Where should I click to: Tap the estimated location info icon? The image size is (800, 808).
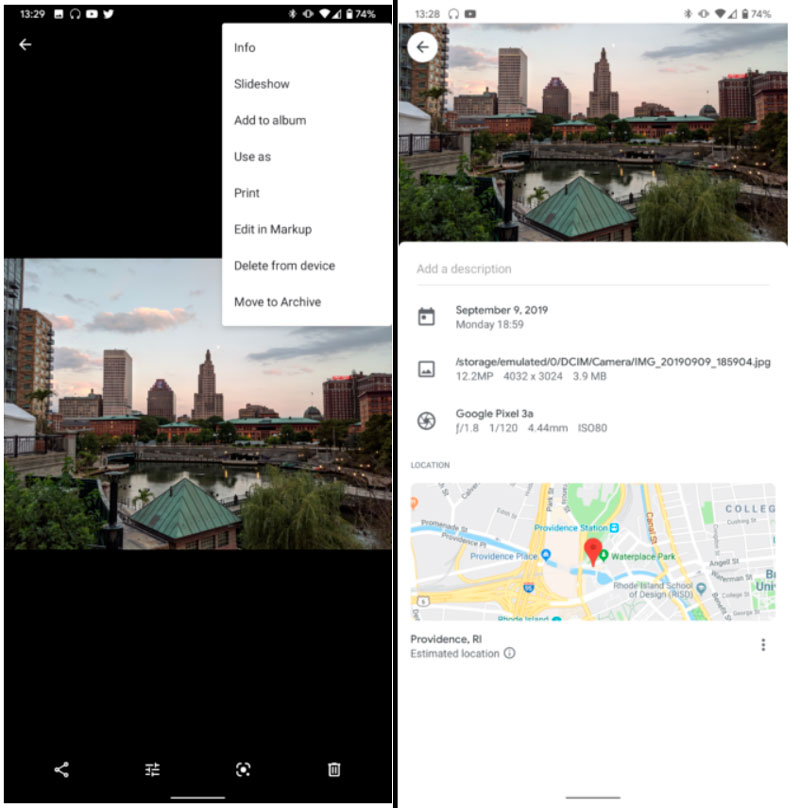pos(509,653)
